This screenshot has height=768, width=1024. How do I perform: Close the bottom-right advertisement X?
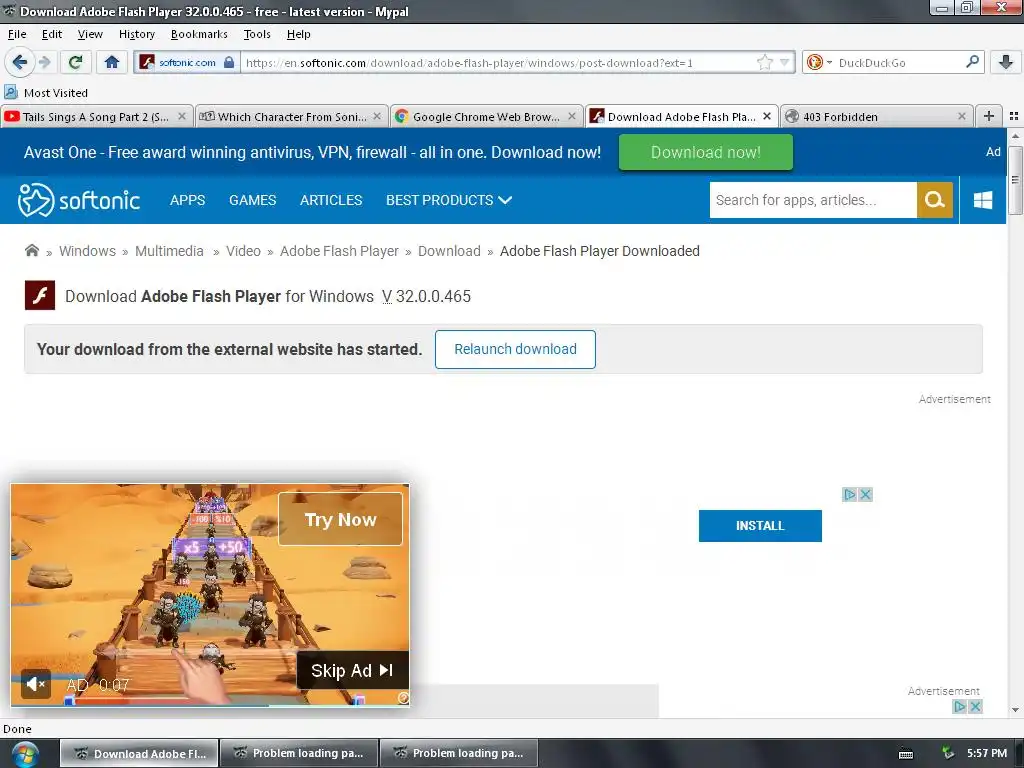975,707
